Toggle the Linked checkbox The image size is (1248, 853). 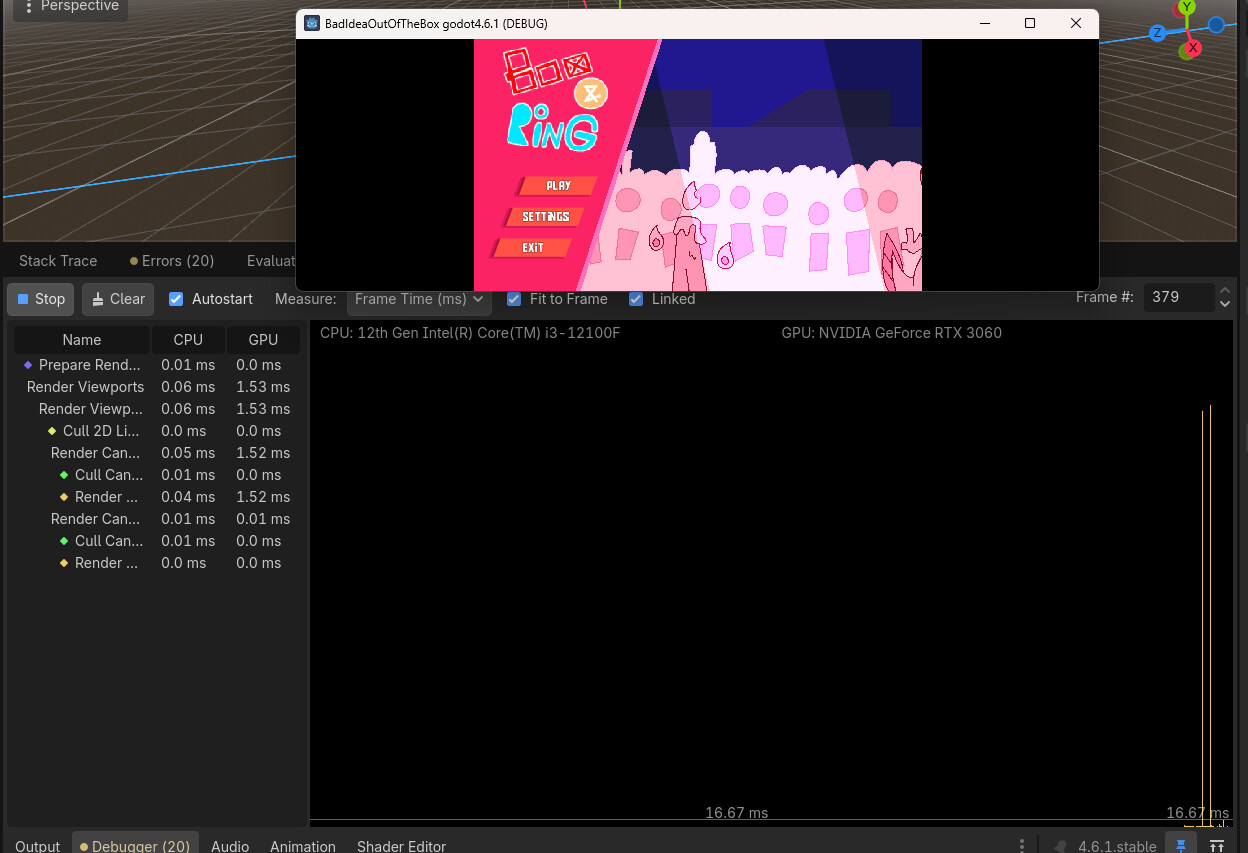coord(636,299)
